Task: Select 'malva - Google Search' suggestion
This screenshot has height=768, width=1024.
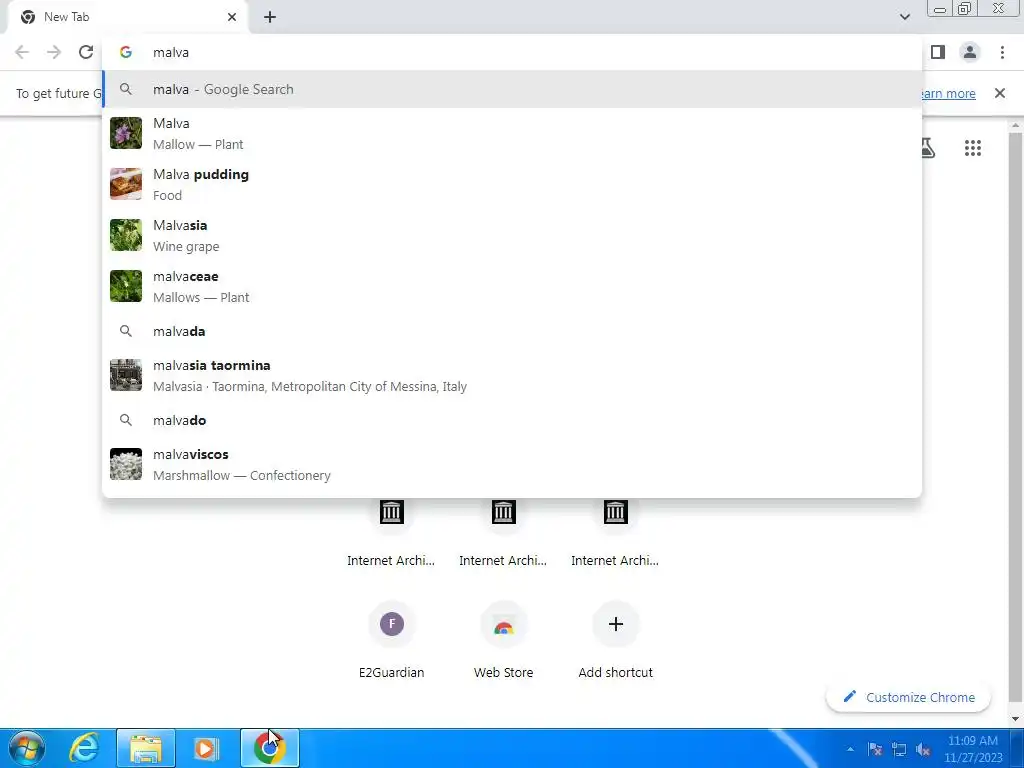Action: tap(512, 89)
